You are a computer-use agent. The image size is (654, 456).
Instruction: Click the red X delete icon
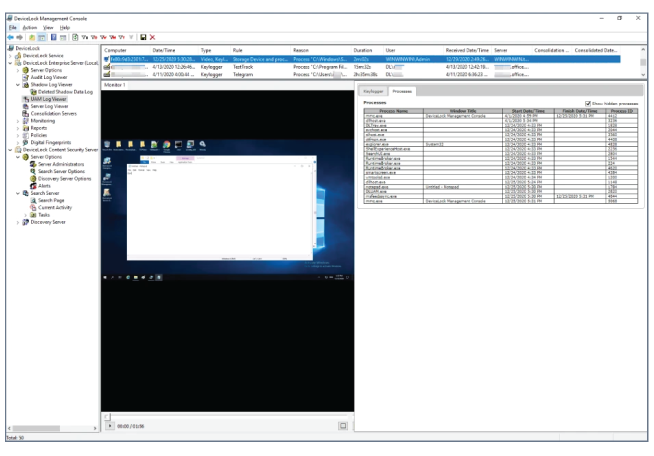[x=153, y=37]
